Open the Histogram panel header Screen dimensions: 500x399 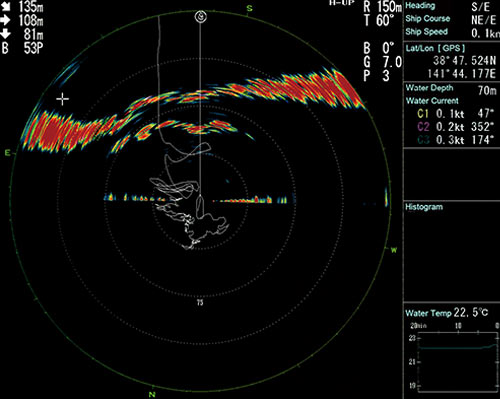(x=424, y=207)
